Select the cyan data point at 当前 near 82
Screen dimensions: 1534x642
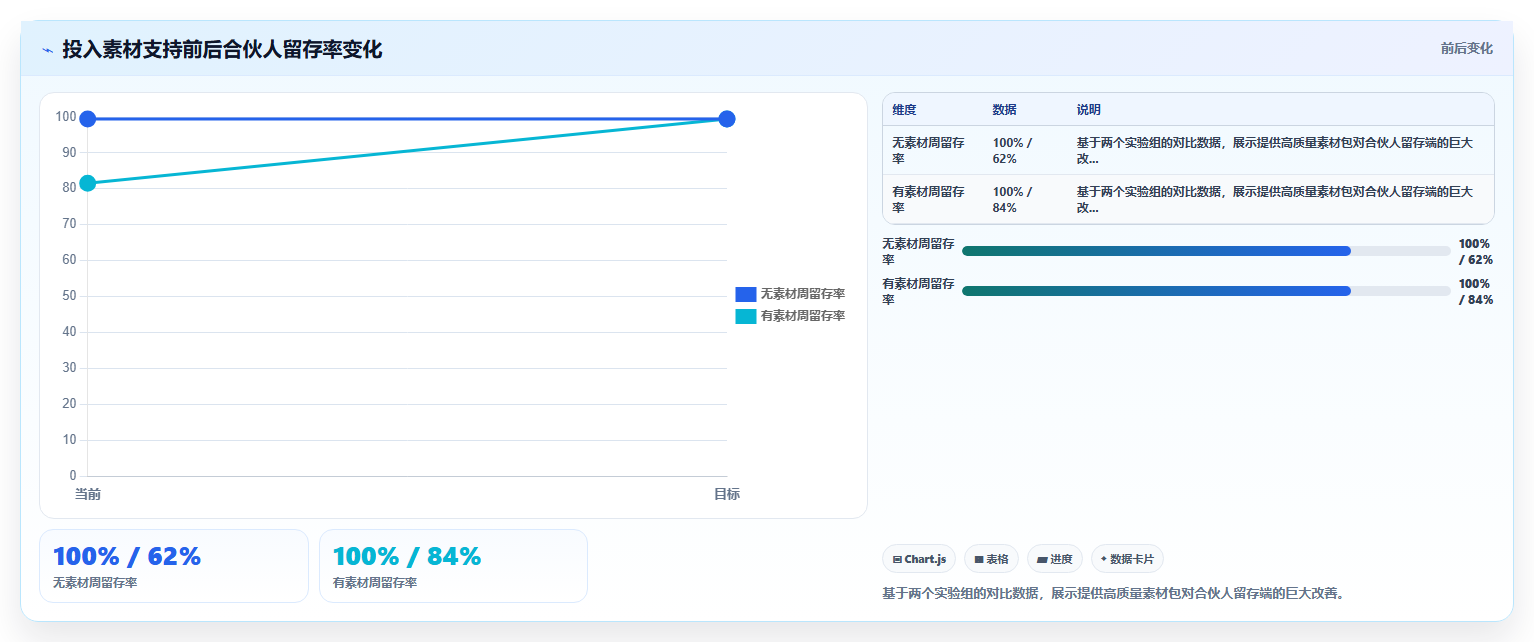[88, 183]
